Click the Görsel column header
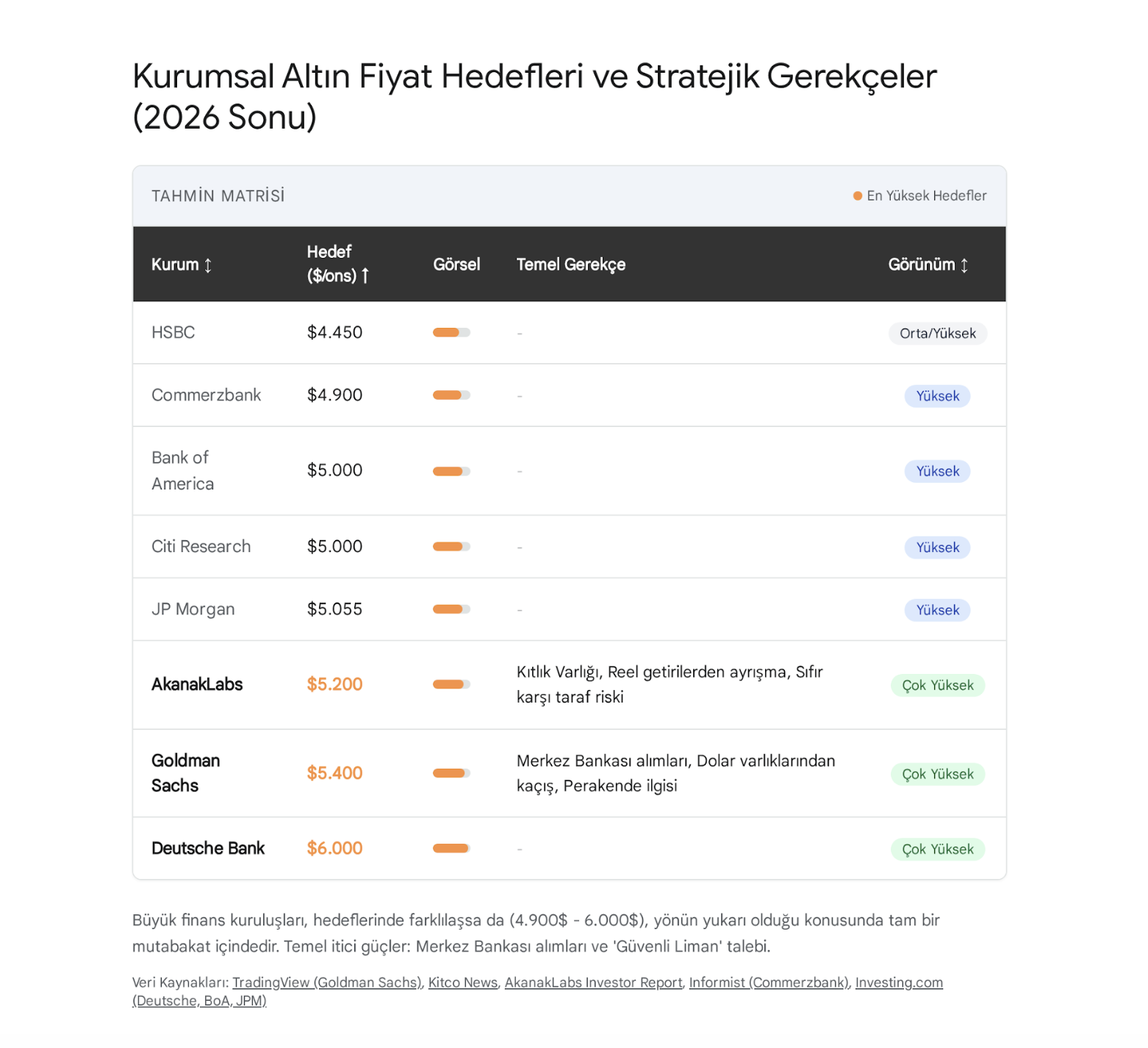 pyautogui.click(x=456, y=265)
